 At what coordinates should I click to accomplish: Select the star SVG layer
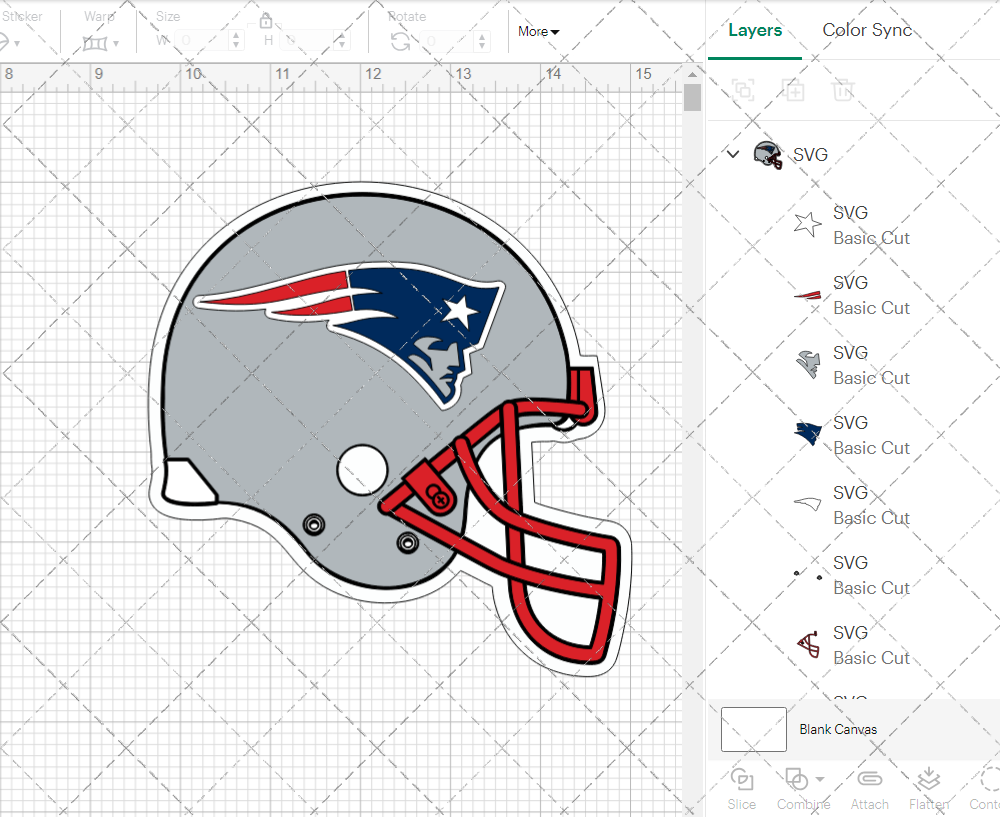click(850, 225)
